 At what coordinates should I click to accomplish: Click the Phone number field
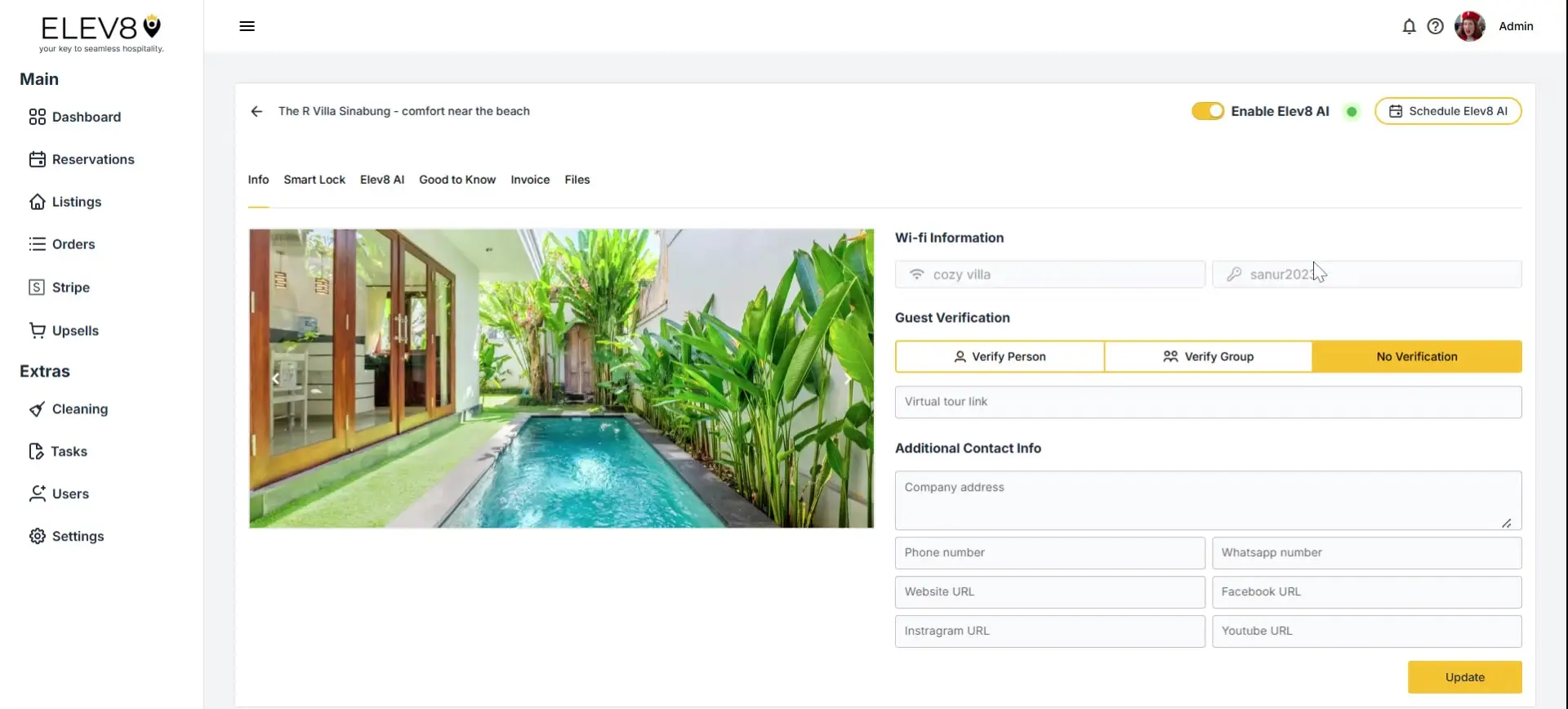point(1049,553)
